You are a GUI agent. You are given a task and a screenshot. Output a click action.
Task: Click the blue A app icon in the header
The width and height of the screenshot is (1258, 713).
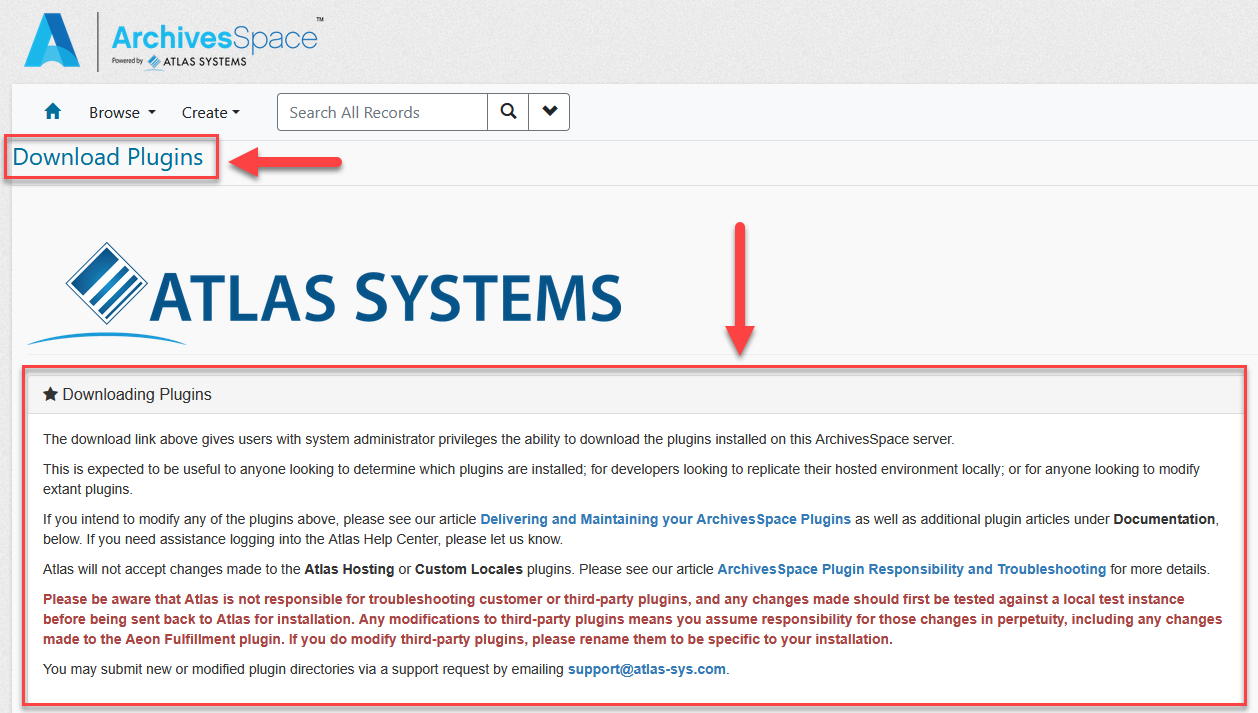click(52, 41)
